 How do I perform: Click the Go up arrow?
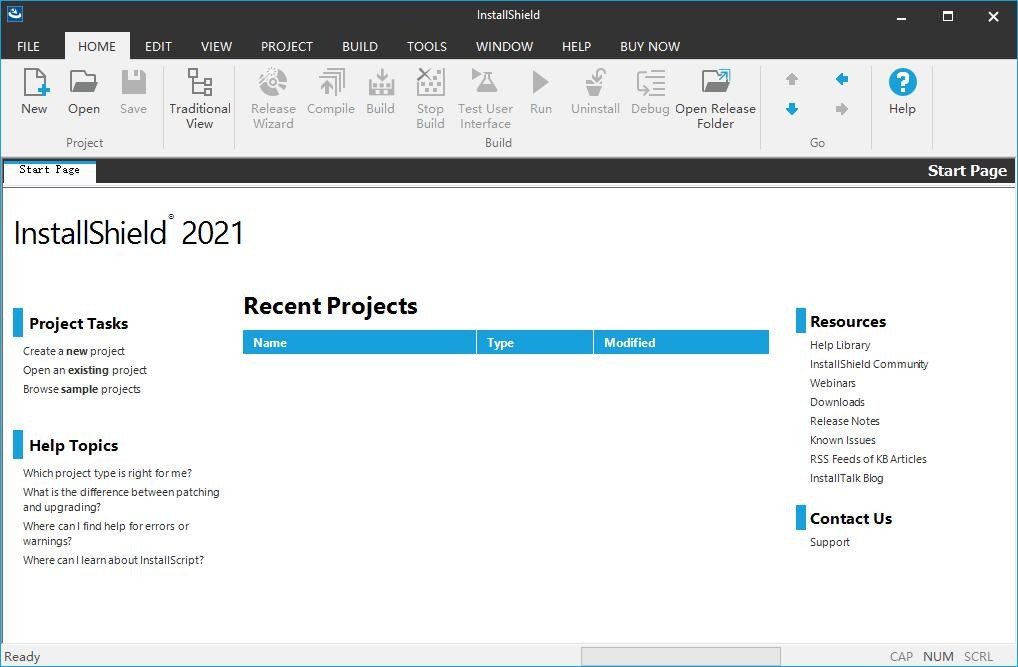pos(791,79)
